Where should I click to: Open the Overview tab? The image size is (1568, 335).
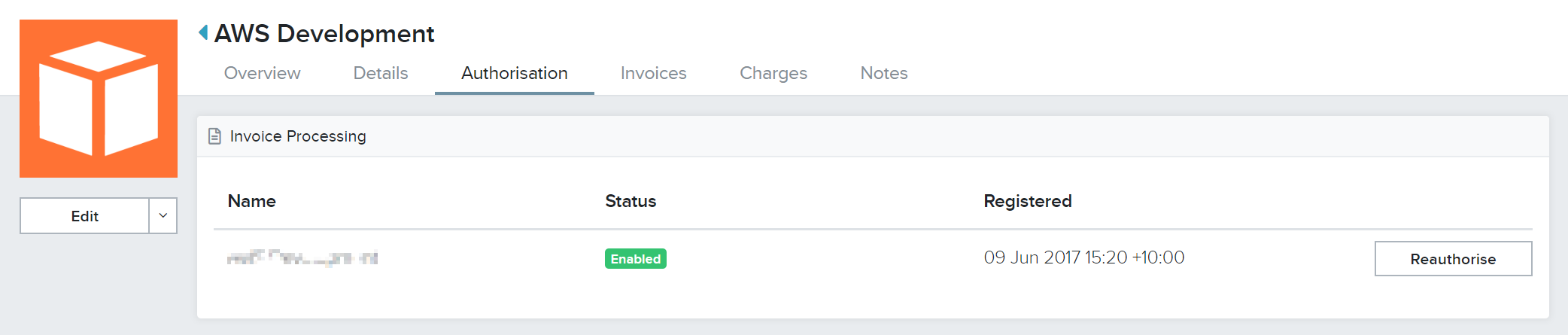(262, 73)
